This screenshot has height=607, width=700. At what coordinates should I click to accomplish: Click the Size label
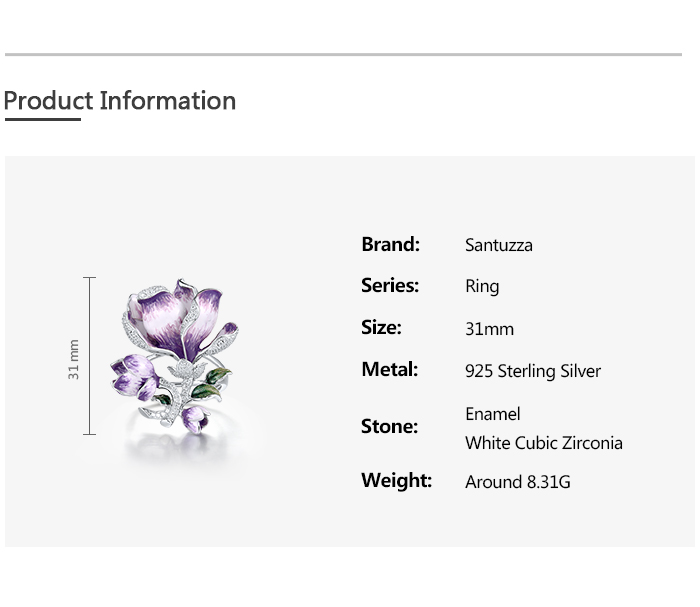click(381, 328)
